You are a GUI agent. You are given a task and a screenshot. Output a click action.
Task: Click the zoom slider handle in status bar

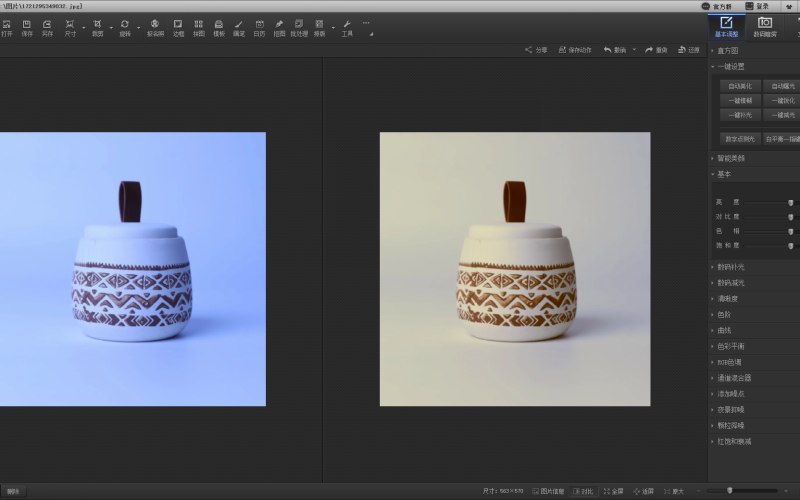(730, 490)
